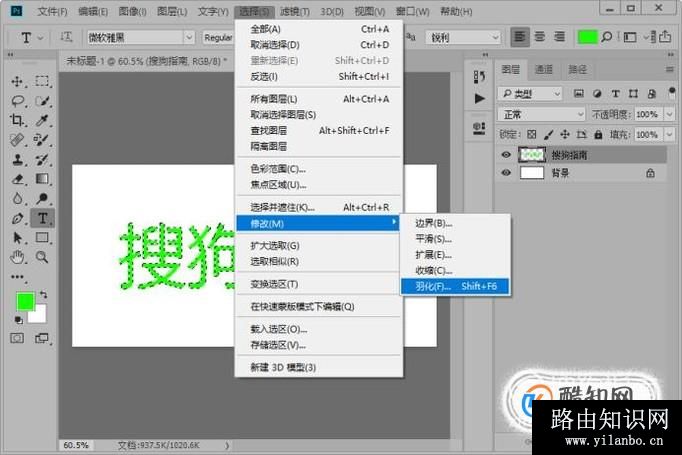Select the Horizontal Type tool

[42, 218]
